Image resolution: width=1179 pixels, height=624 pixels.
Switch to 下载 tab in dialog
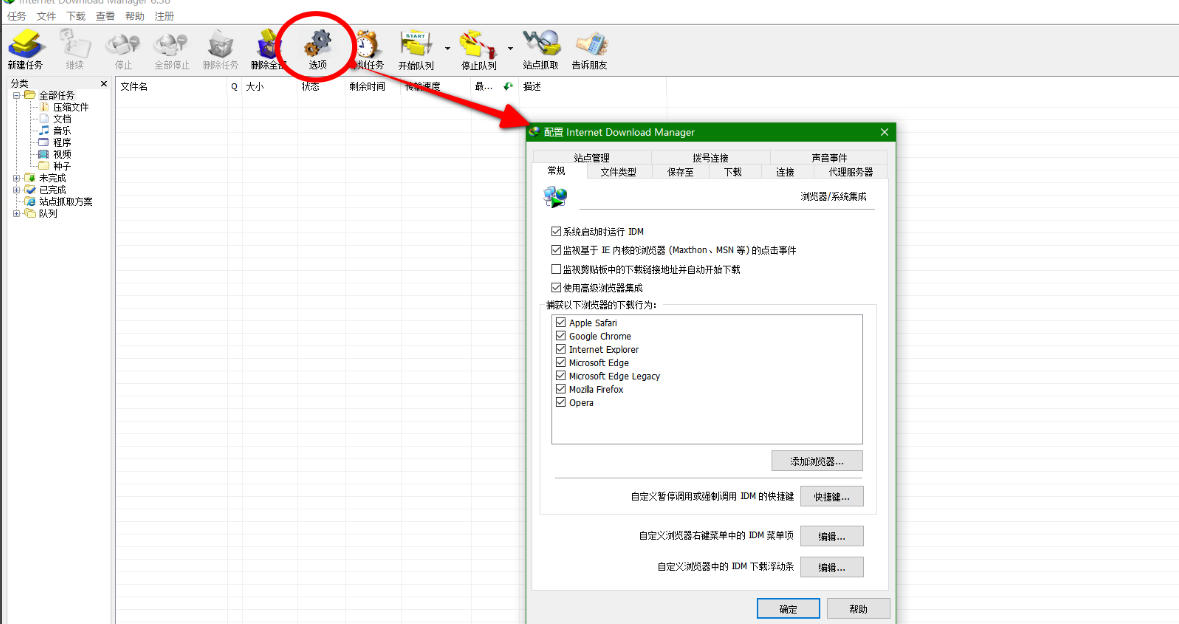(732, 171)
